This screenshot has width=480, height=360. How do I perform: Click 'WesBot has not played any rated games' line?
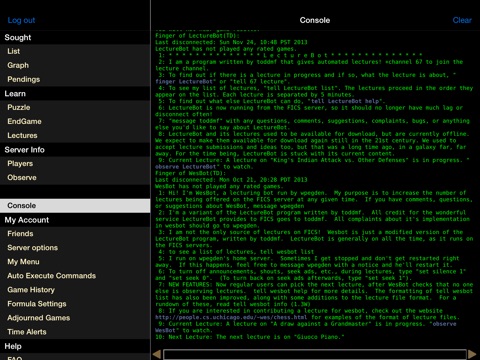tap(219, 186)
